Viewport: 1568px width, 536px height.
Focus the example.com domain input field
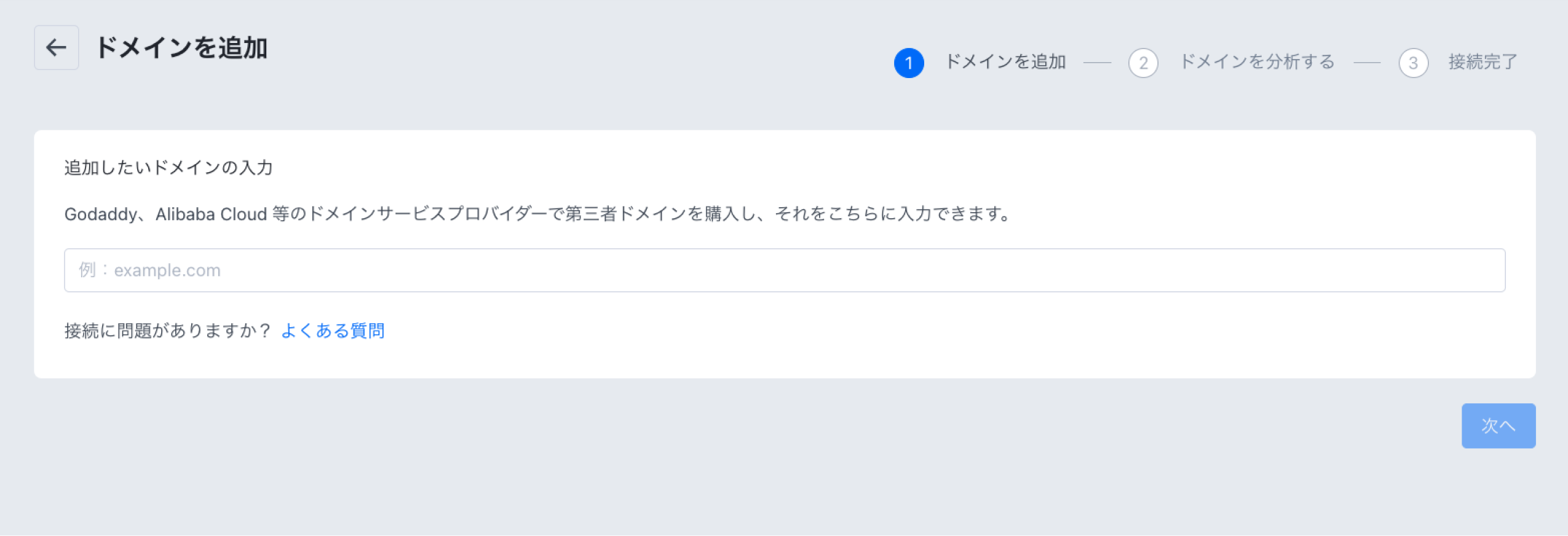tap(785, 270)
